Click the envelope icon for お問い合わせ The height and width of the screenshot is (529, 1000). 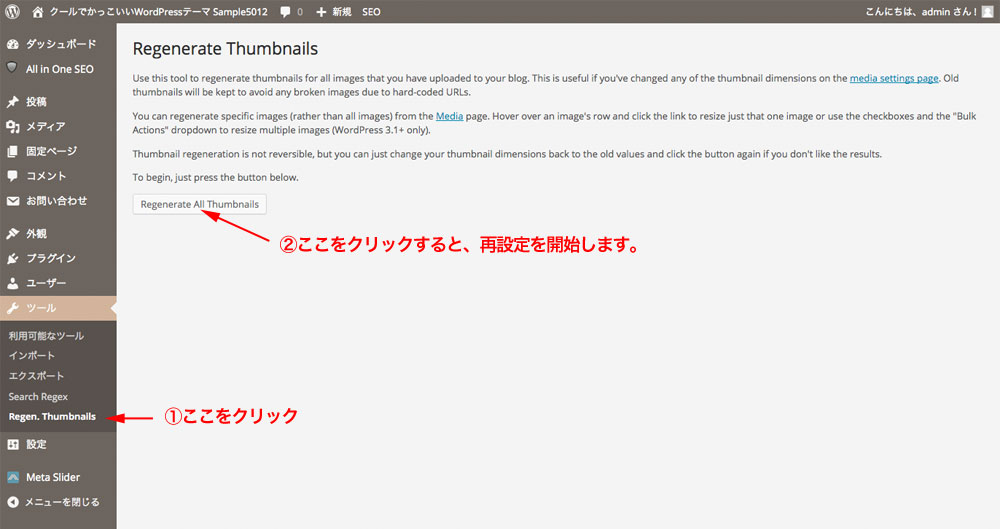tap(12, 201)
